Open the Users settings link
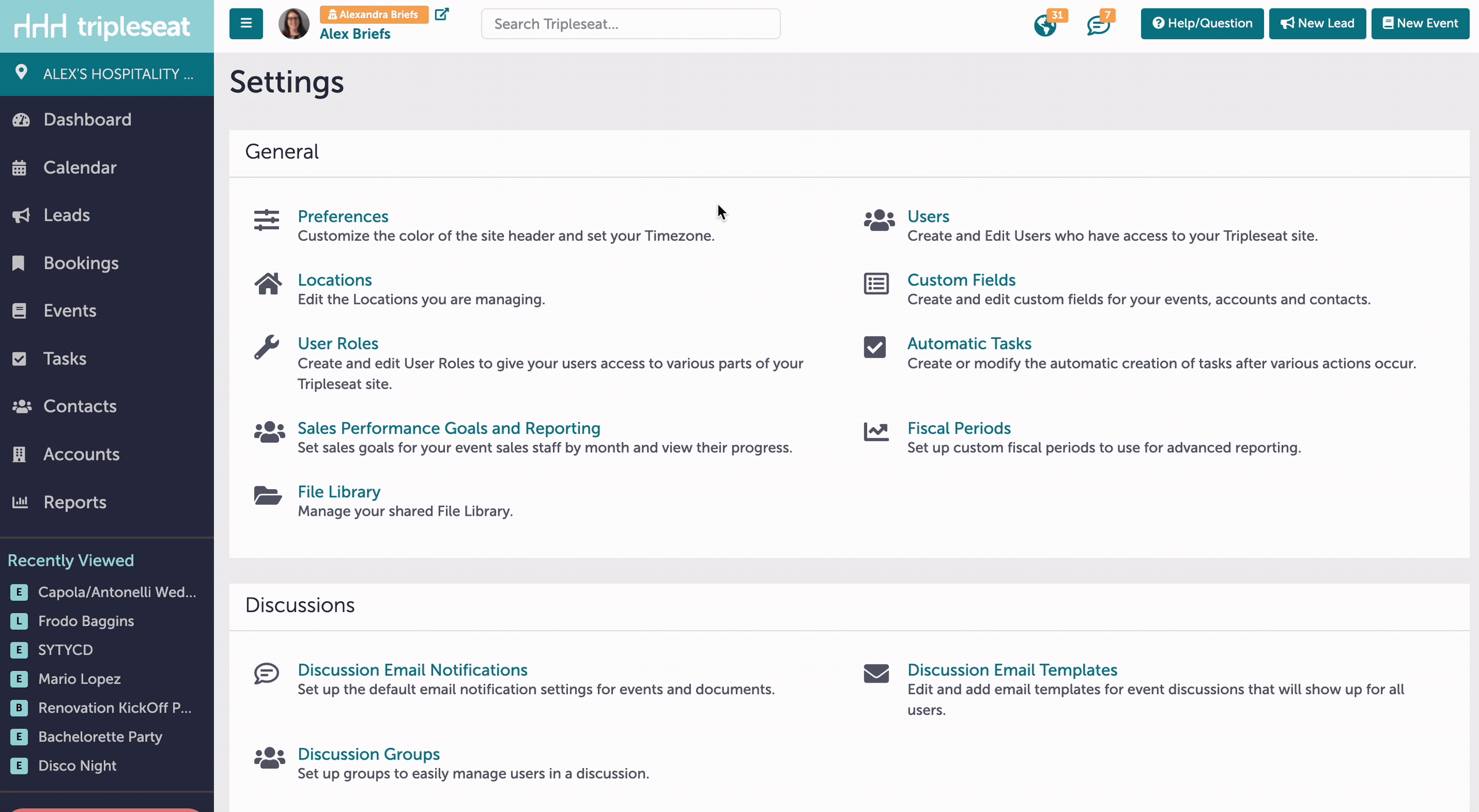The width and height of the screenshot is (1479, 812). [x=928, y=216]
